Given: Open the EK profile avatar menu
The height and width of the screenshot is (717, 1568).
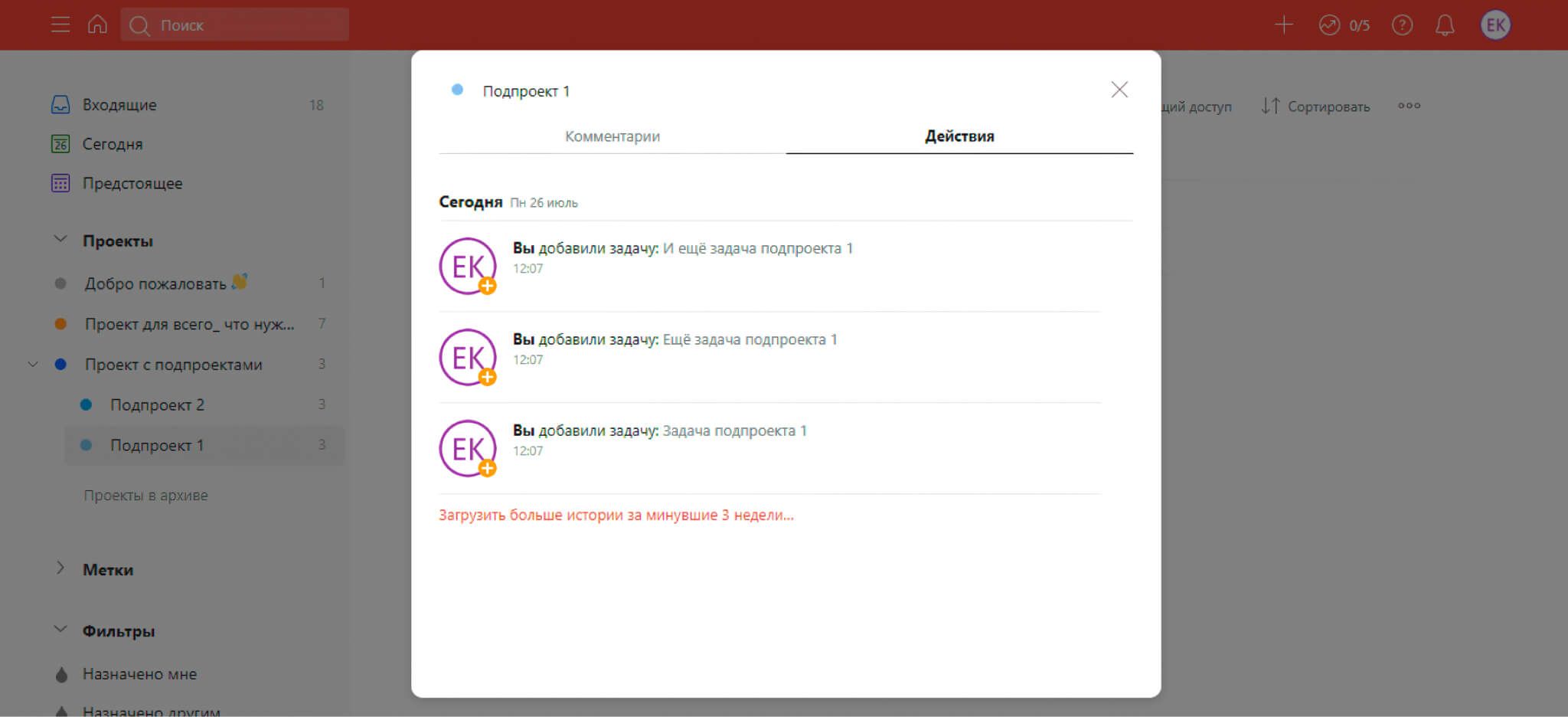Looking at the screenshot, I should tap(1494, 25).
